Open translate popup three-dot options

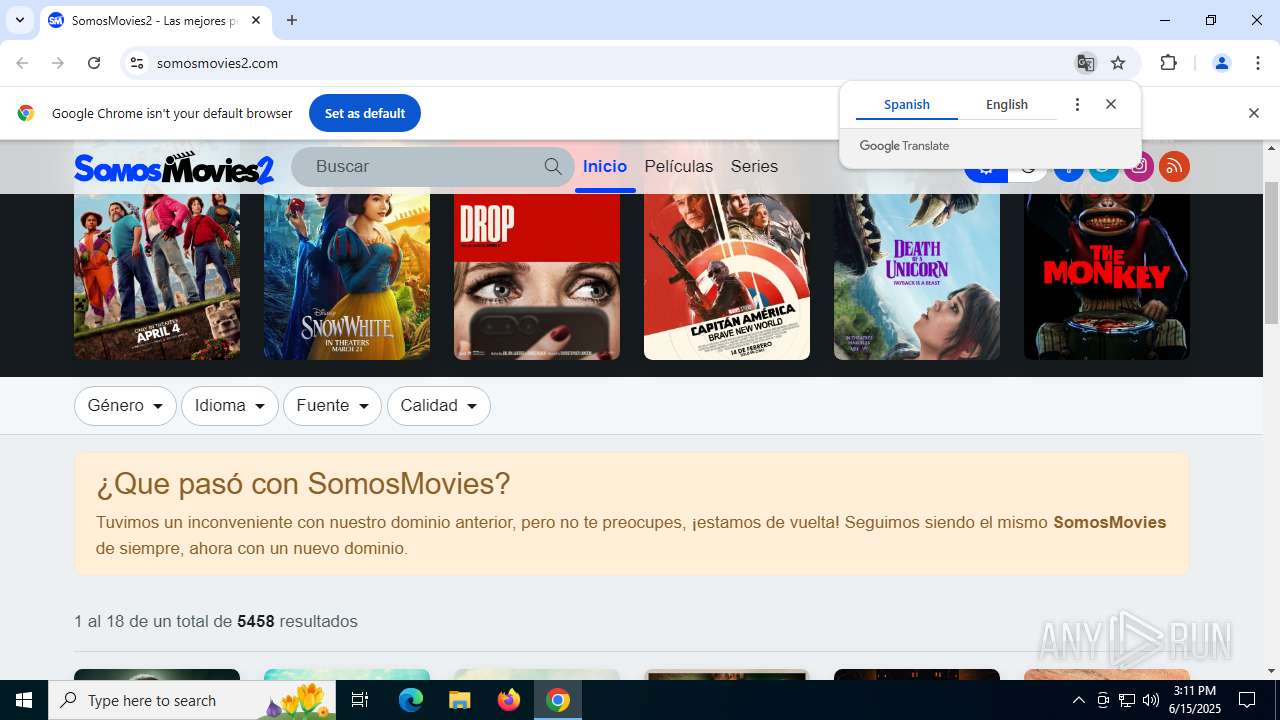coord(1077,104)
